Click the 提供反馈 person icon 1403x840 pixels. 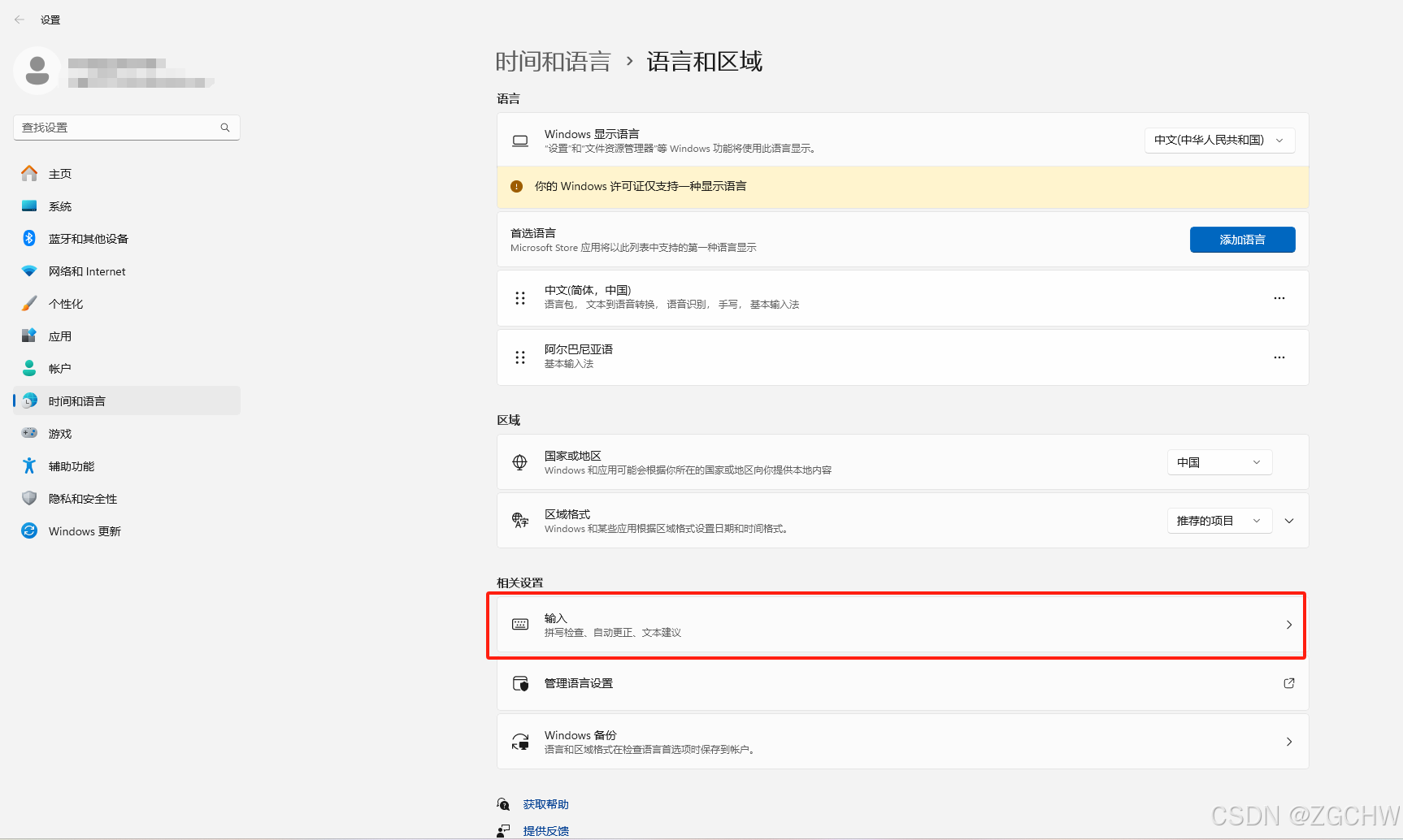coord(503,831)
